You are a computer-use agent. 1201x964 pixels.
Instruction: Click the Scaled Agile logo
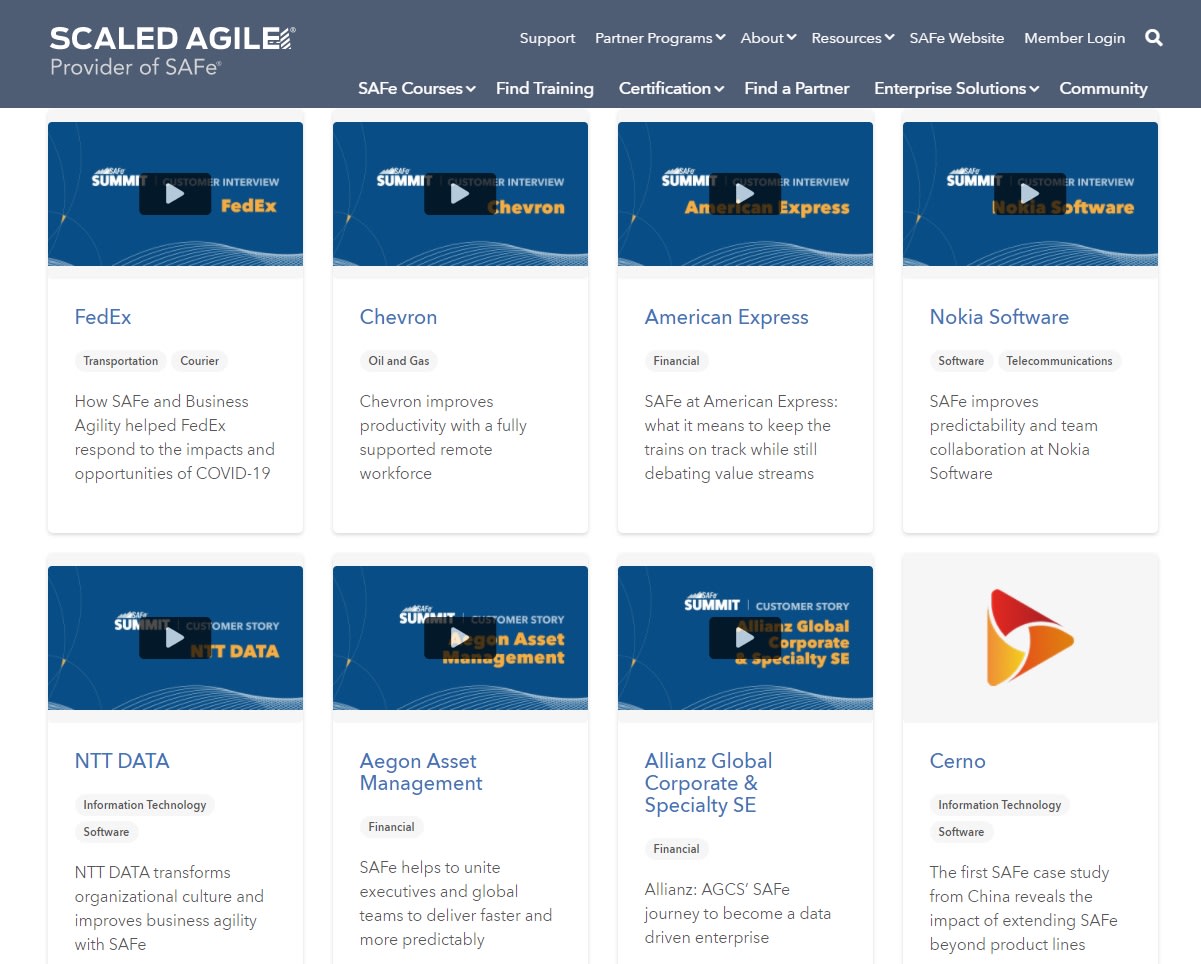(x=173, y=51)
